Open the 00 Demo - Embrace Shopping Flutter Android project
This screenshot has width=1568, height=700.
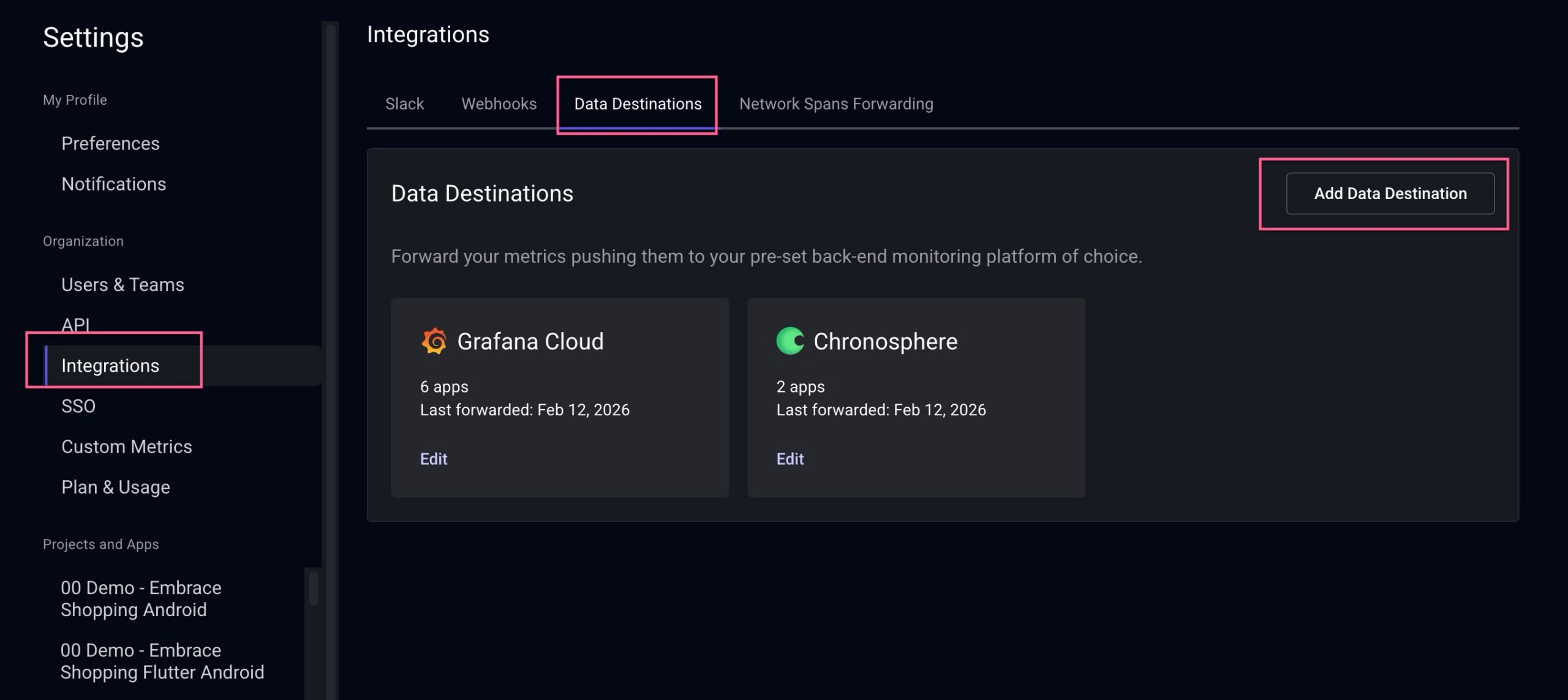coord(162,661)
